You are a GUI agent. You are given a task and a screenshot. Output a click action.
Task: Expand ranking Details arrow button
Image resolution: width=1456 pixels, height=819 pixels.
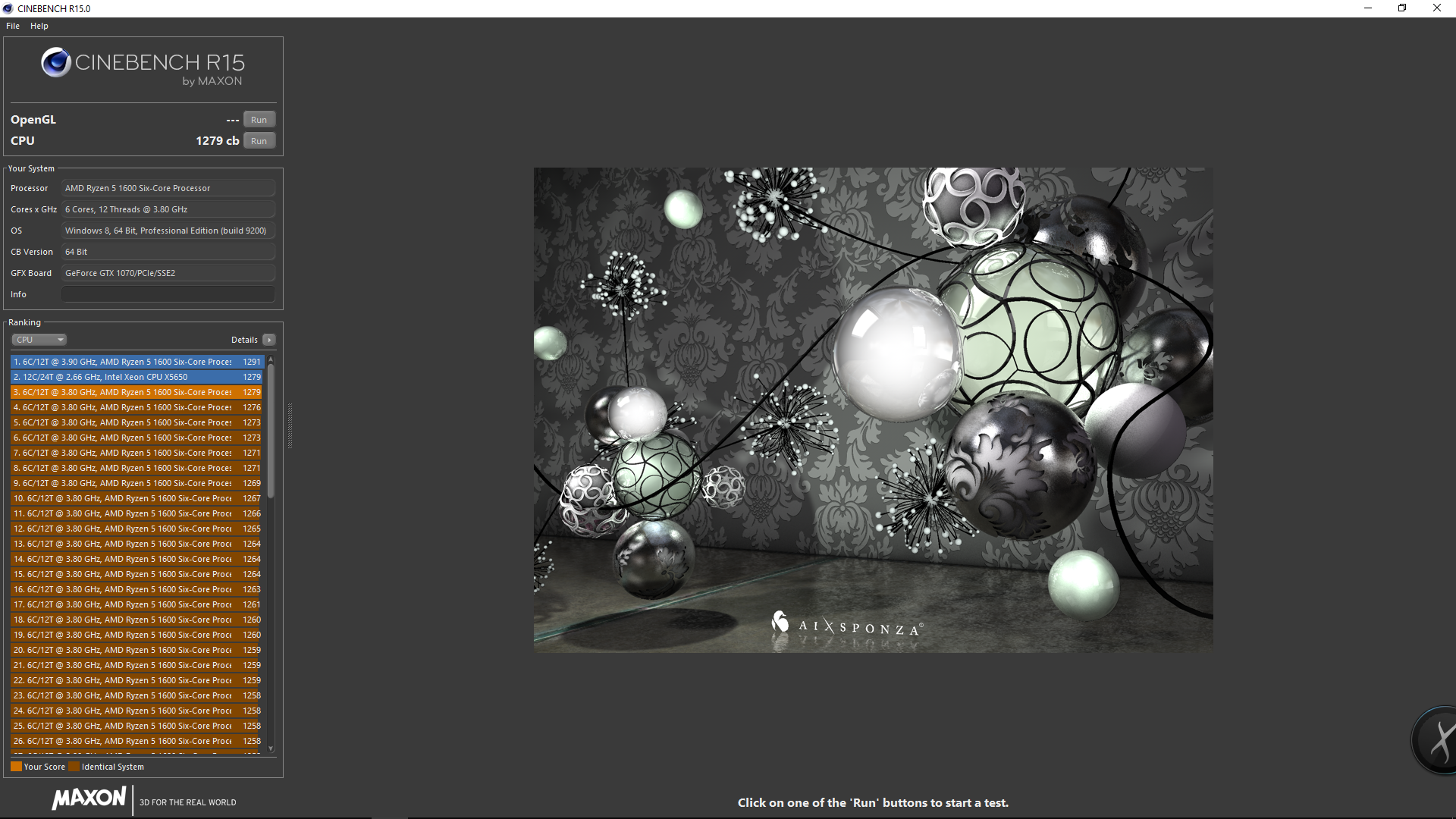pos(269,340)
